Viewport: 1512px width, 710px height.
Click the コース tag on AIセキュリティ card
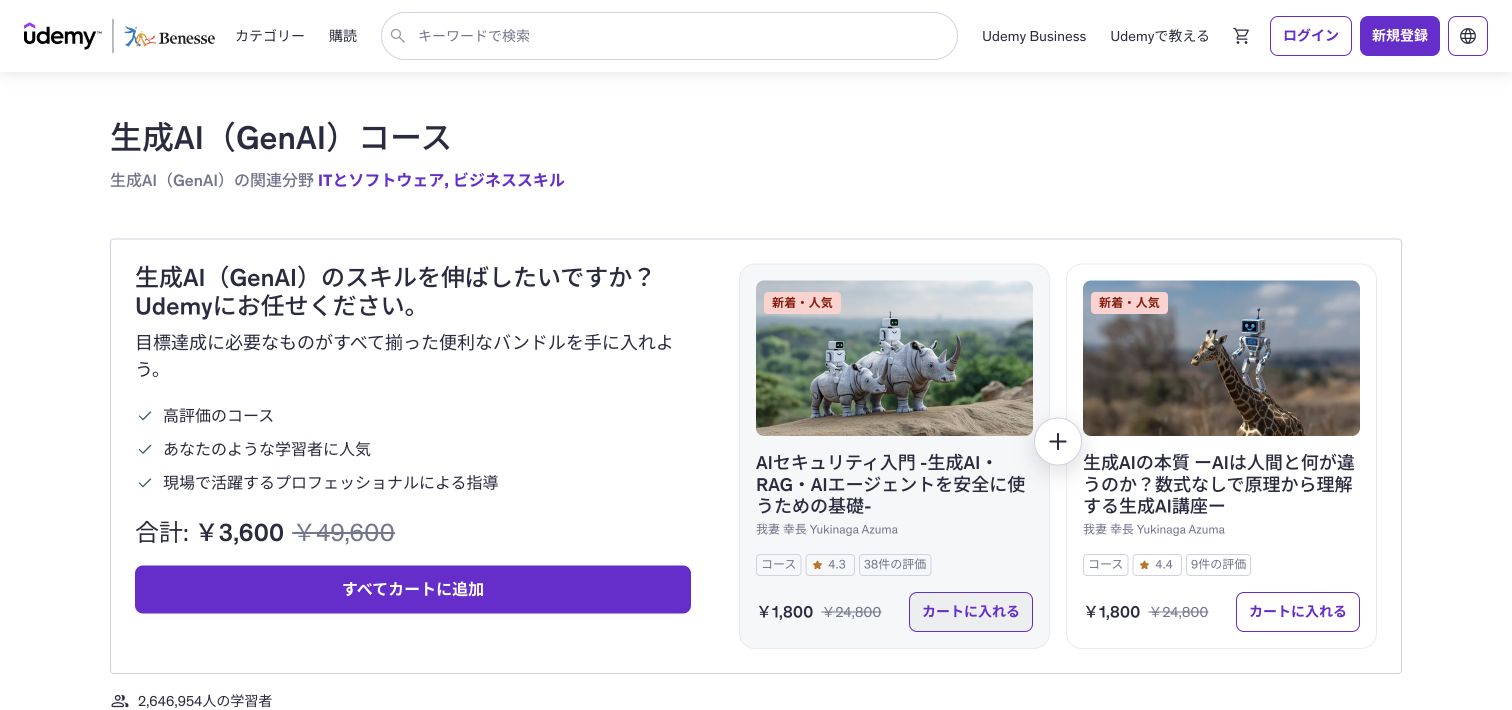(779, 564)
